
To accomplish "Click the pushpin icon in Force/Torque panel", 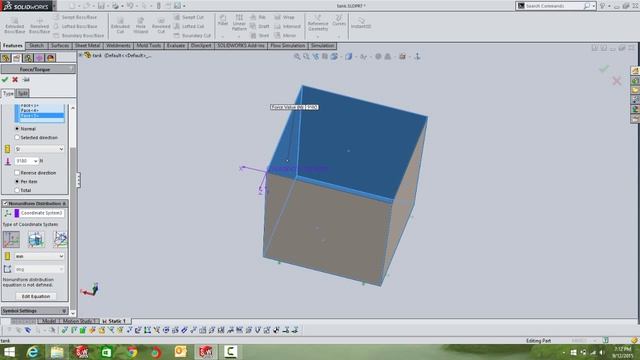I will (26, 80).
